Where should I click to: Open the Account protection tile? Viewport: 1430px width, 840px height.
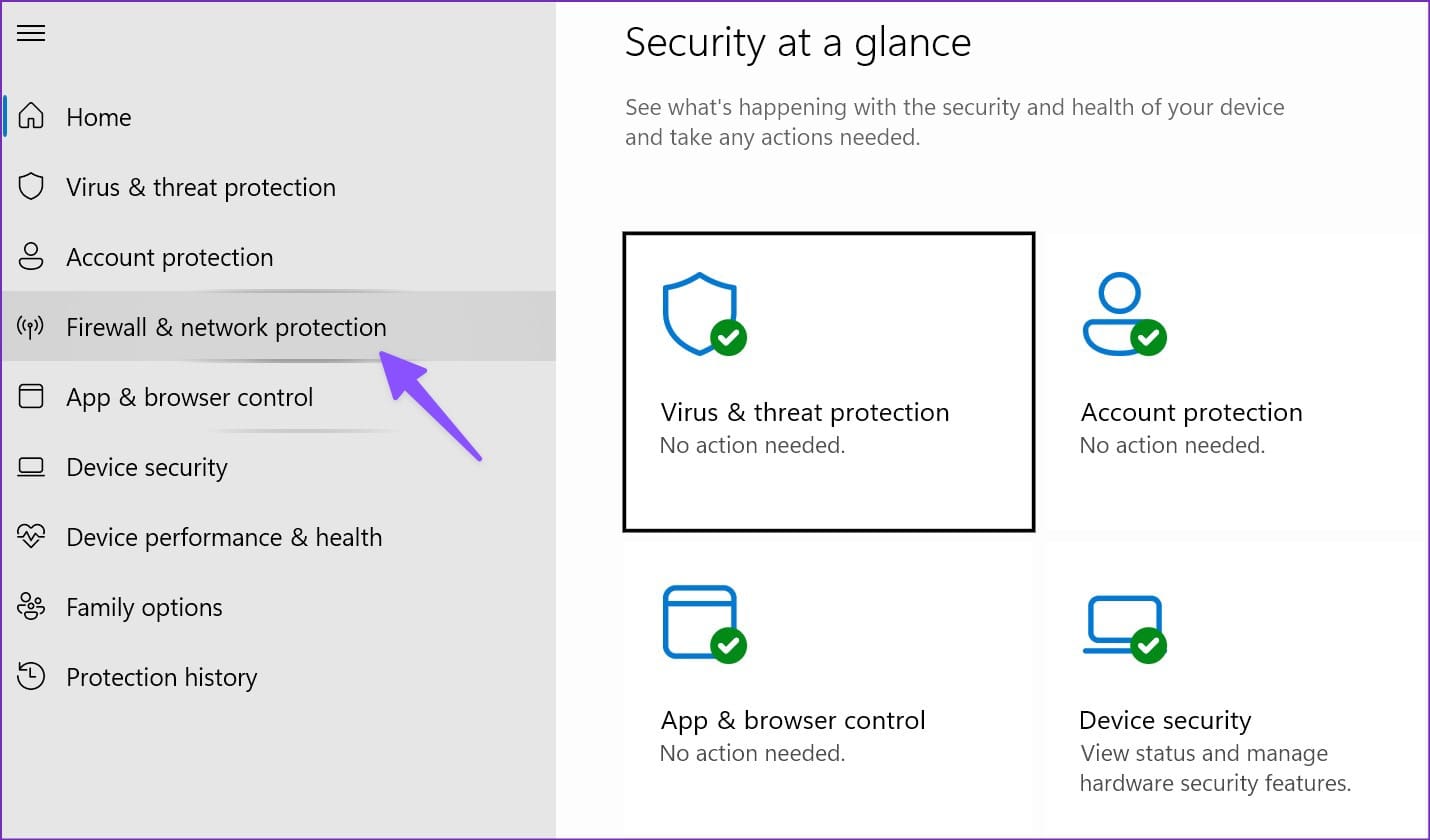point(1234,382)
